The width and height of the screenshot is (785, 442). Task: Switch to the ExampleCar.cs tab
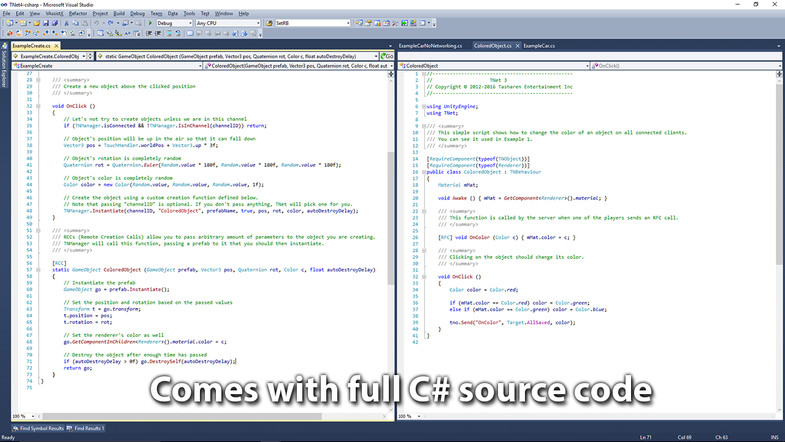539,46
